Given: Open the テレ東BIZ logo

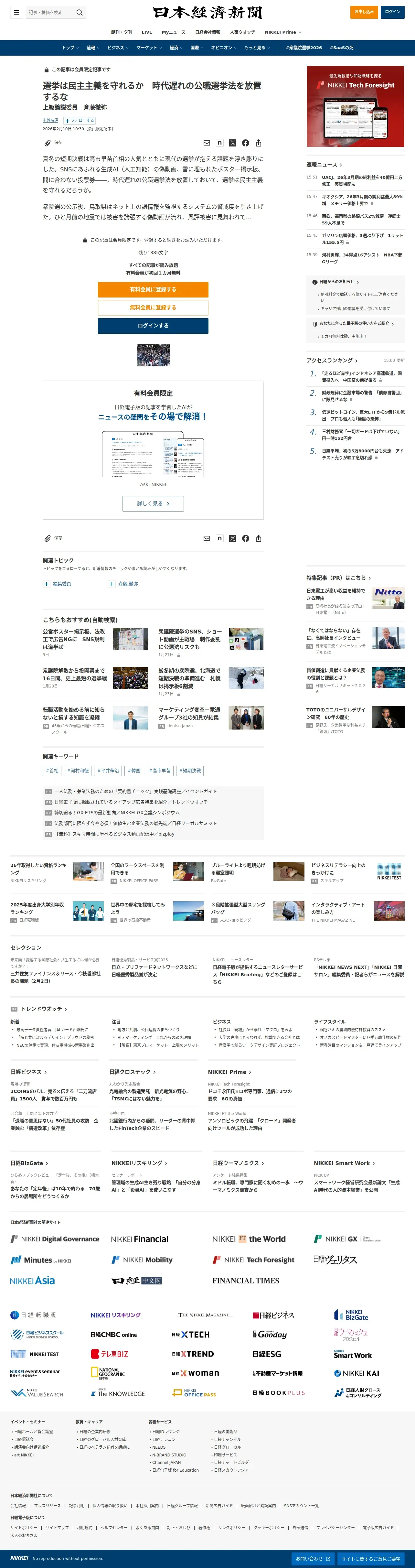Looking at the screenshot, I should 110,1354.
